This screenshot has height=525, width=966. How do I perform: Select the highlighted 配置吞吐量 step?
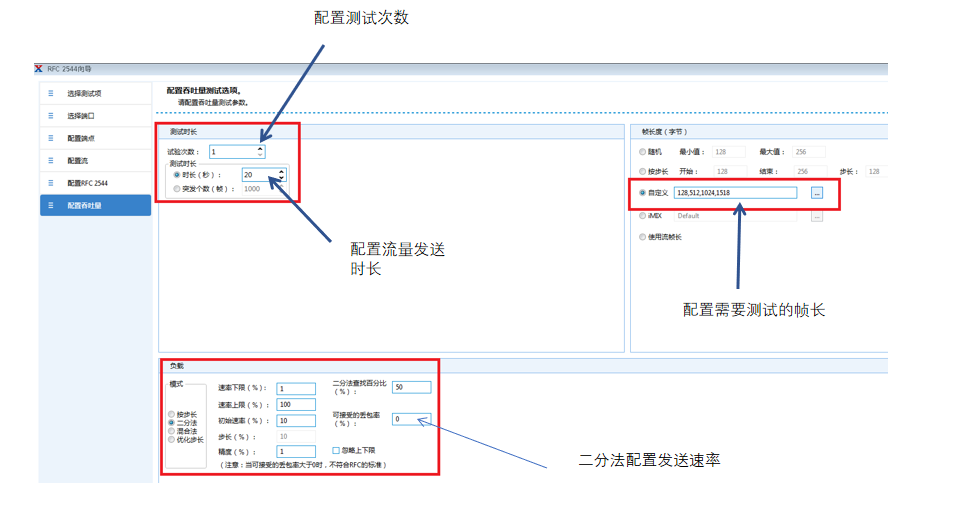pos(95,205)
